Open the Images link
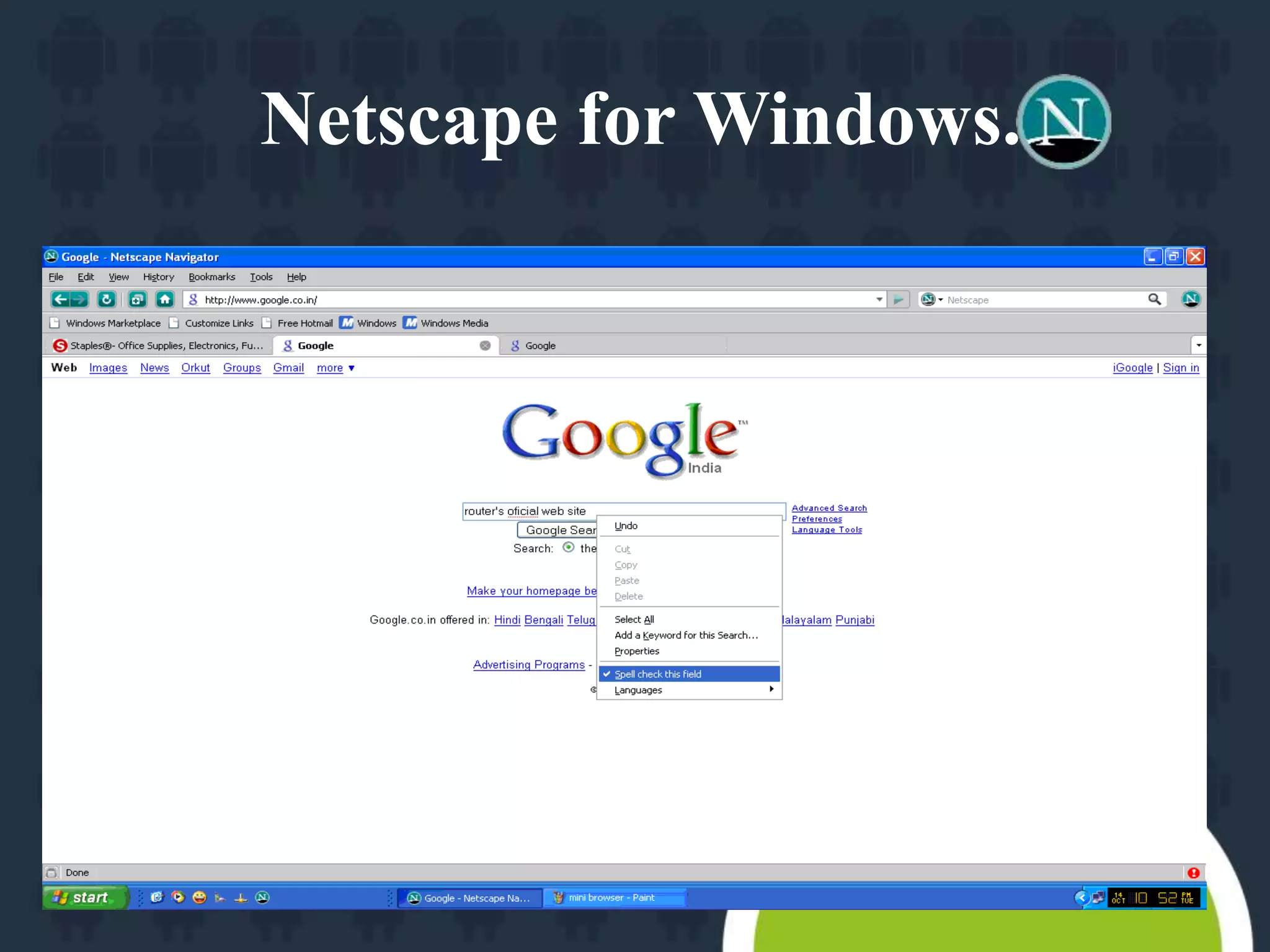The width and height of the screenshot is (1270, 952). point(108,368)
